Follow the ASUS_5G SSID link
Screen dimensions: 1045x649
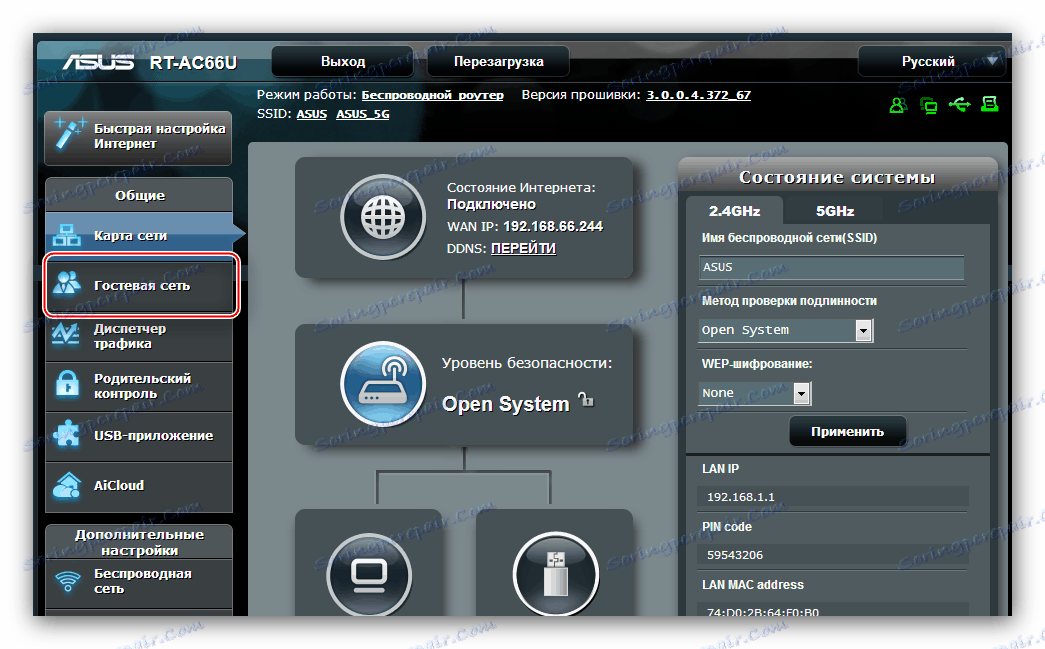coord(363,114)
